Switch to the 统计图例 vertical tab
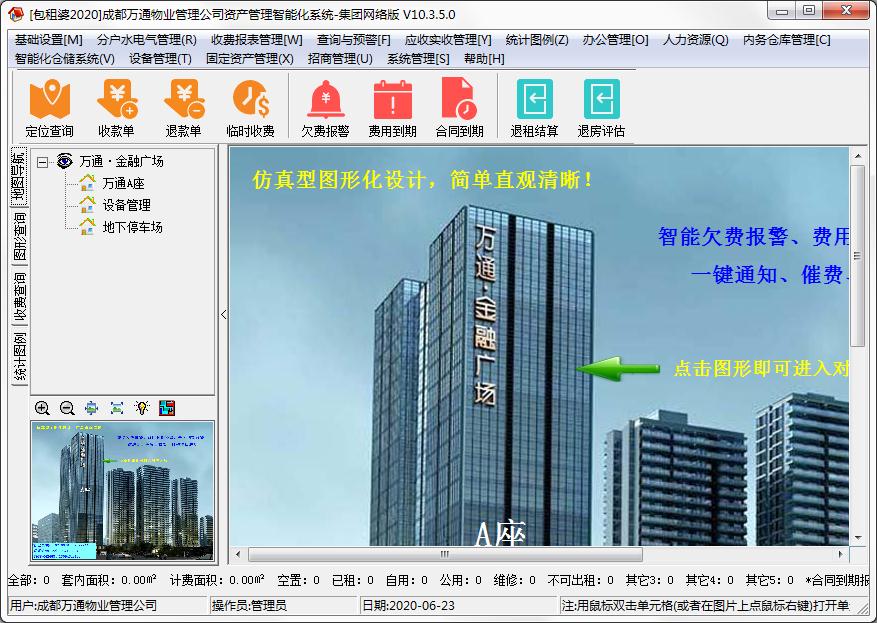 (x=20, y=356)
